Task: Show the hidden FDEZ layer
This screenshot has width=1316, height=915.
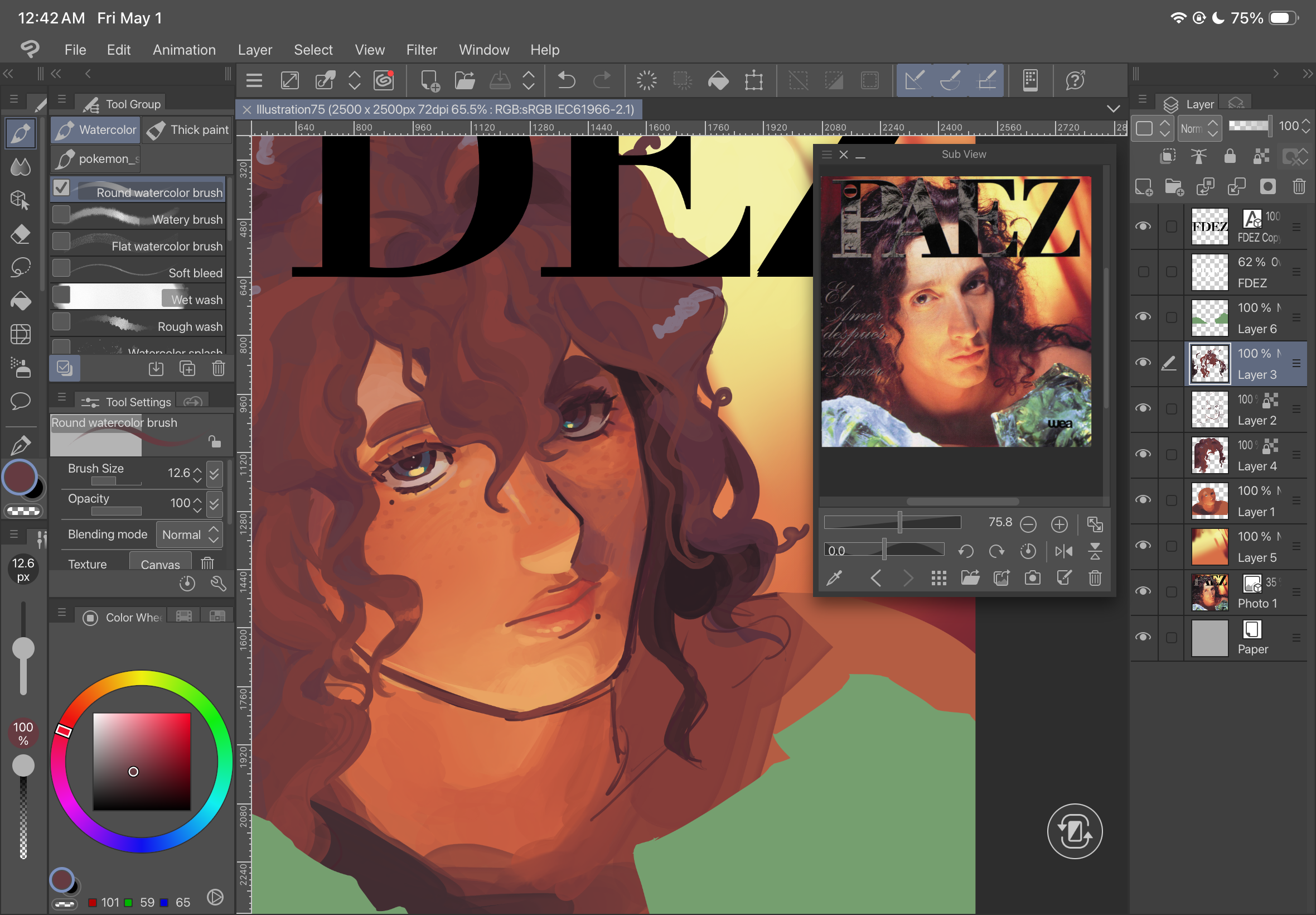Action: click(1143, 272)
